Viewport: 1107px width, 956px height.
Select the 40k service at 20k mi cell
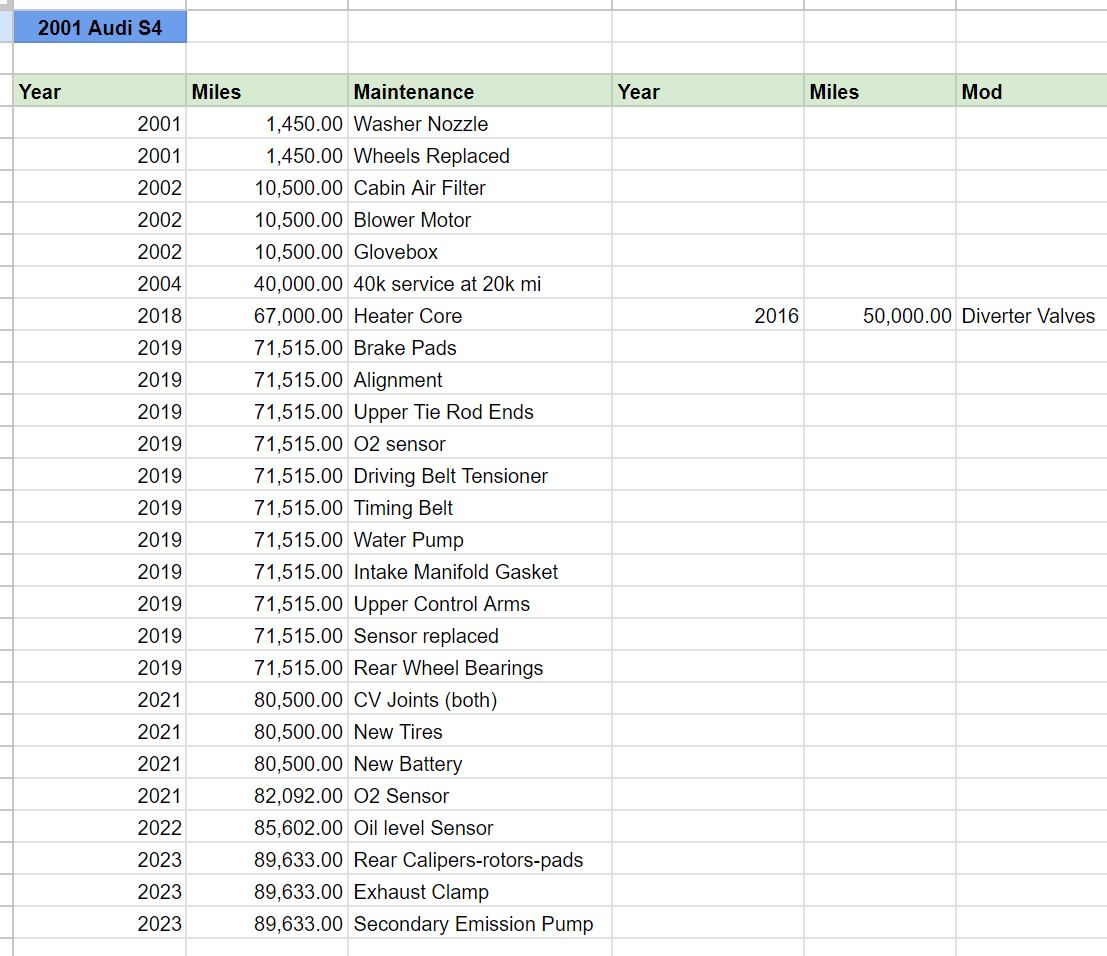click(480, 284)
